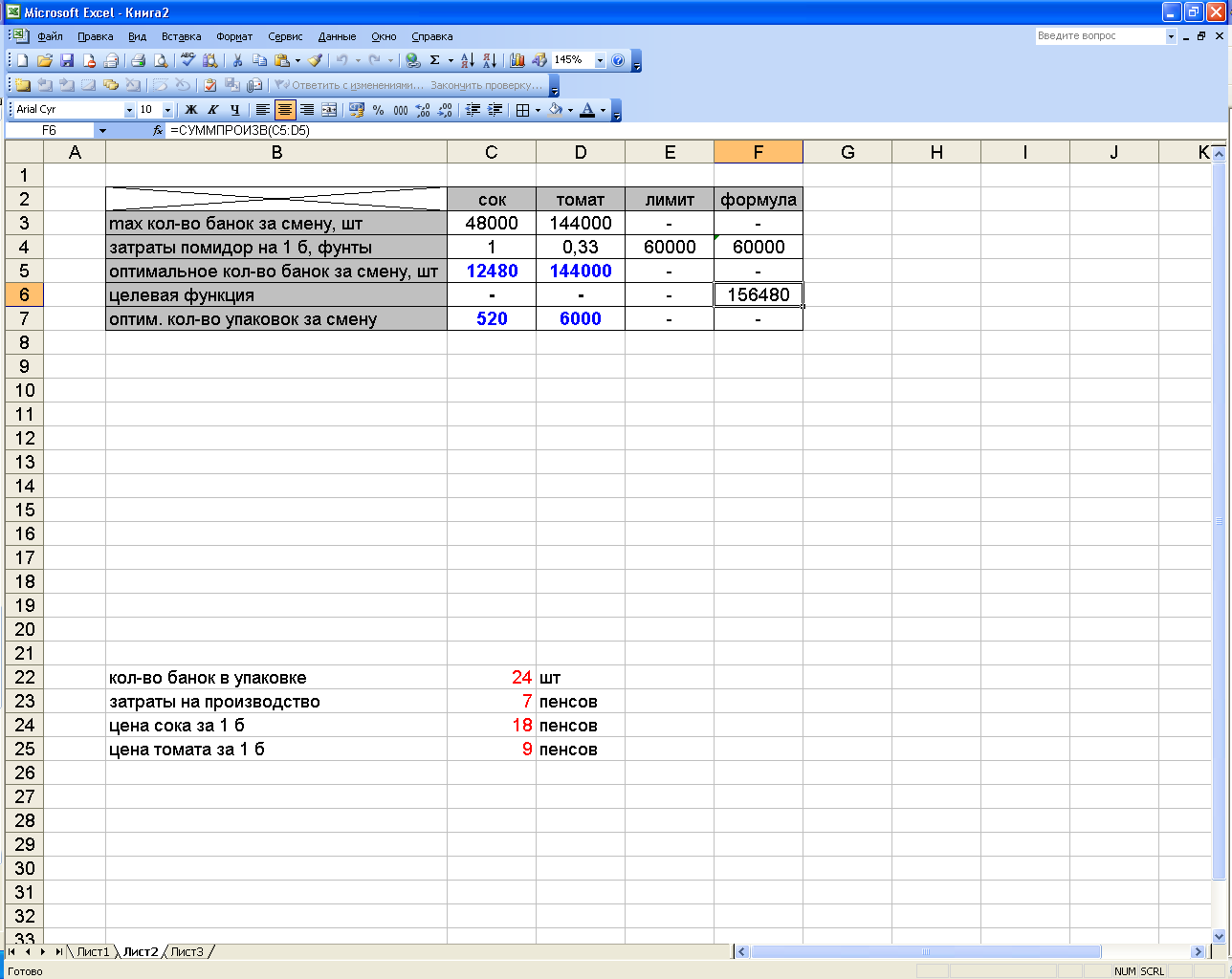Expand the font name dropdown (Arial Cyr)

pos(130,110)
